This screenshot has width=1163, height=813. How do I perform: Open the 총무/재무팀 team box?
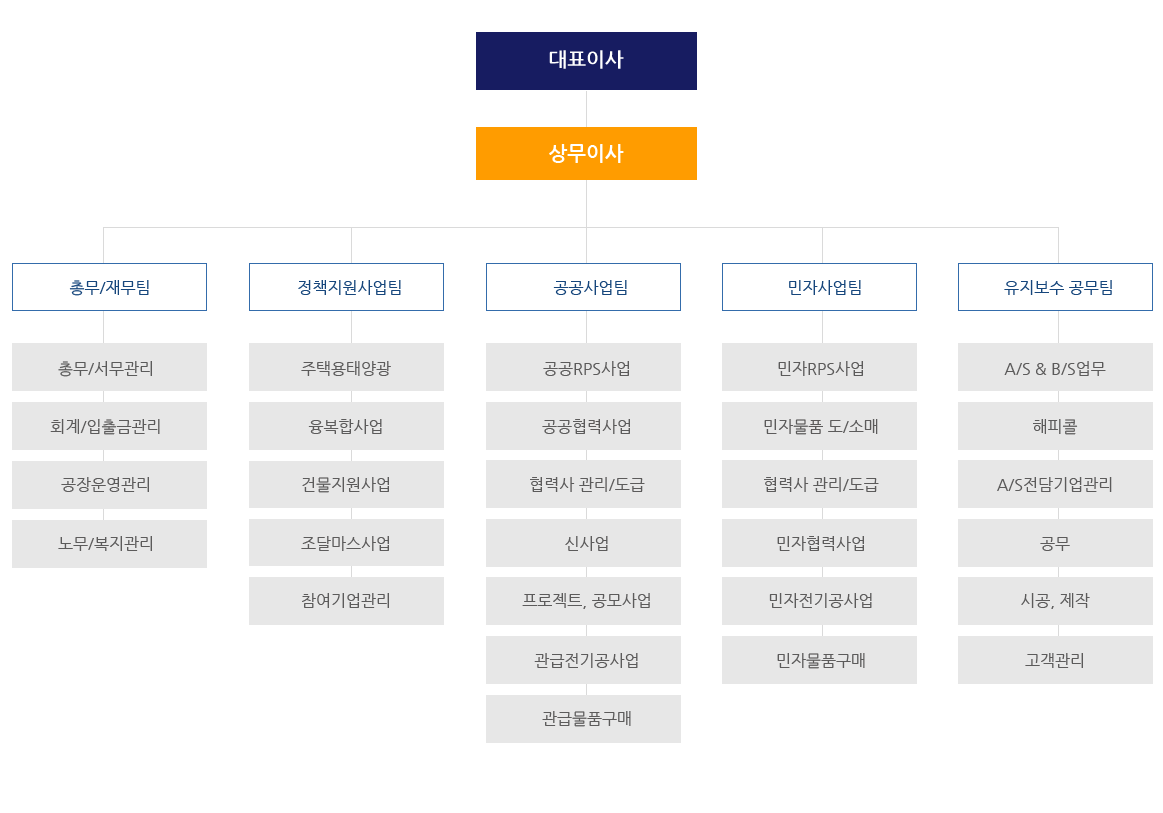point(109,287)
